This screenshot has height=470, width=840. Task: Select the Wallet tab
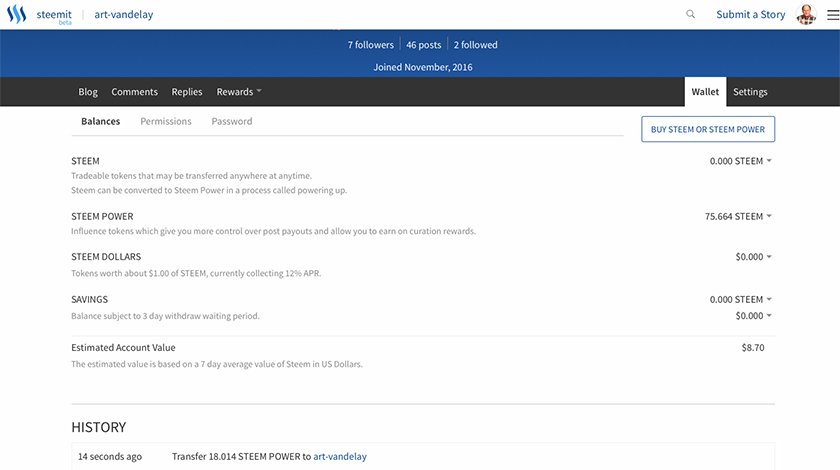coord(705,92)
